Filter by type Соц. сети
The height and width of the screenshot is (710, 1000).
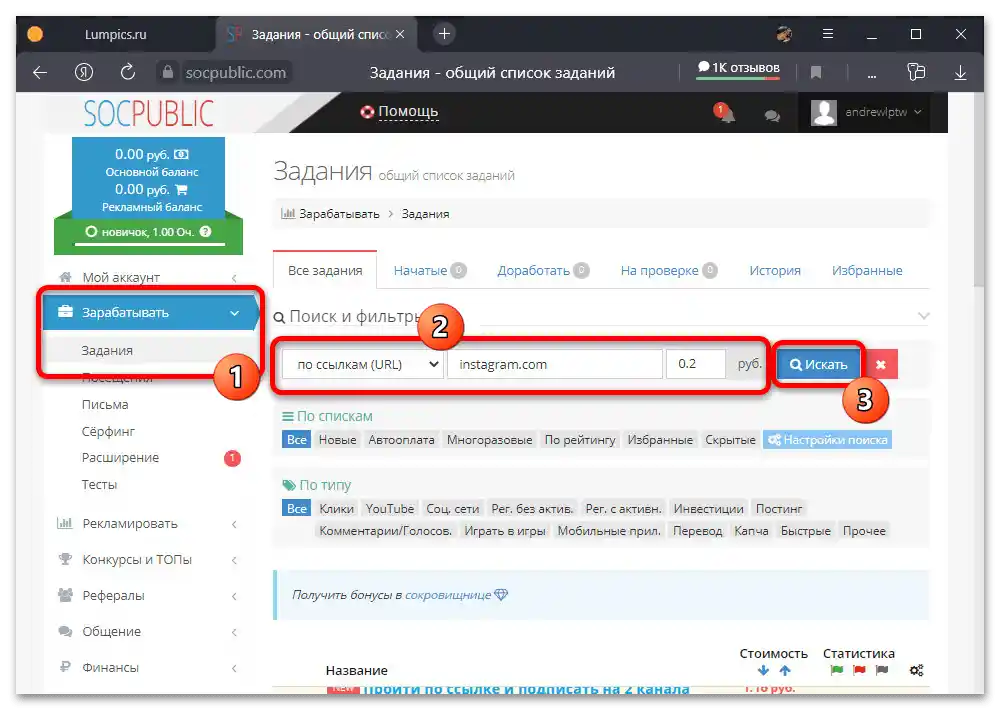452,508
